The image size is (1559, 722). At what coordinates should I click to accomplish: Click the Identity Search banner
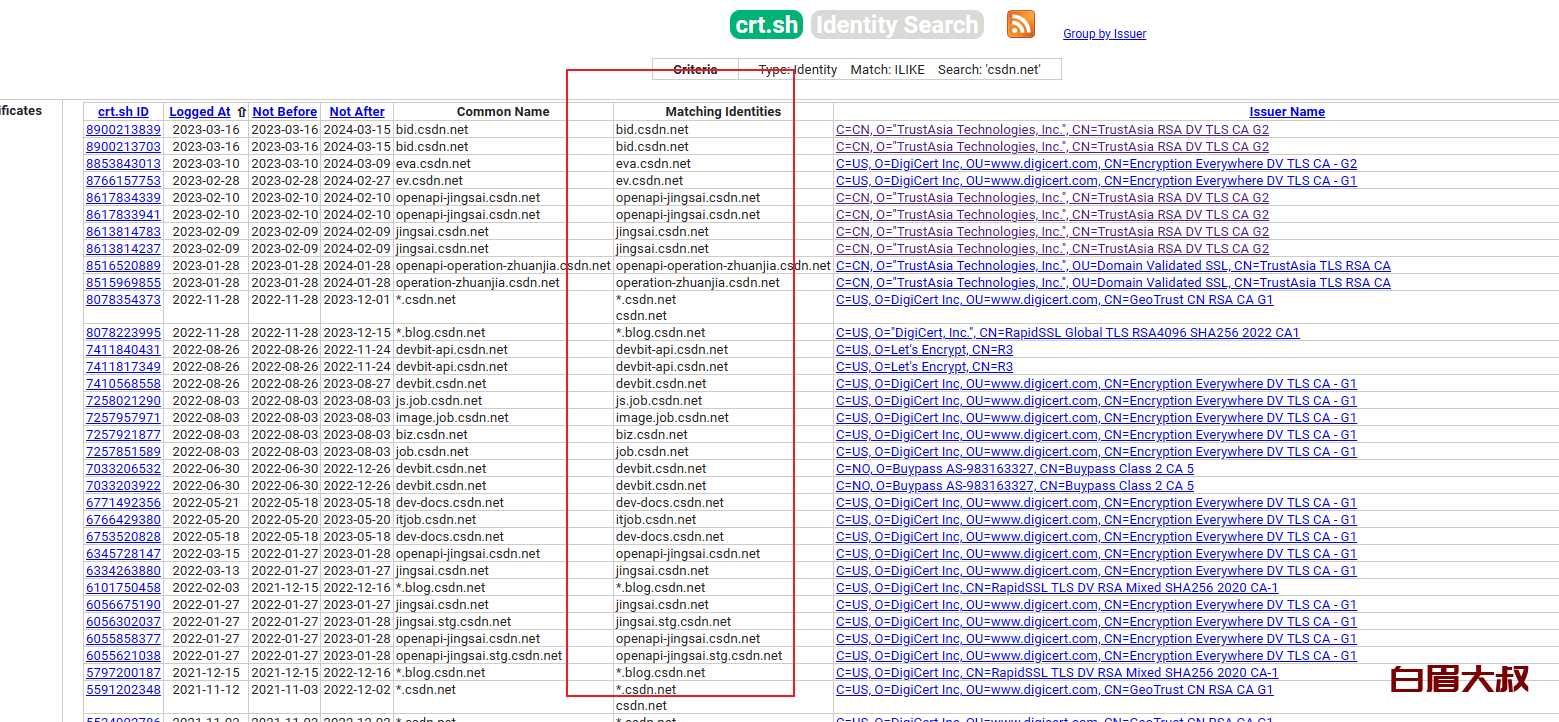pyautogui.click(x=897, y=24)
